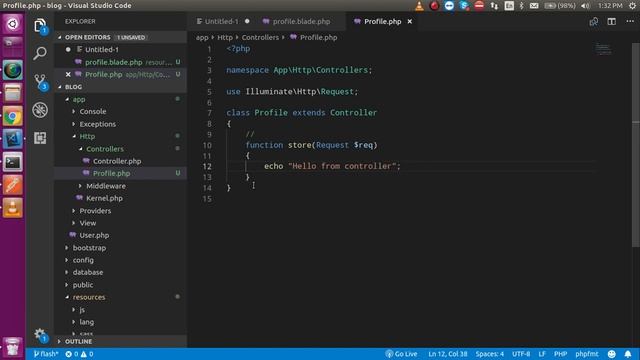Expand the OUTLINE panel
Viewport: 640px width, 360px height.
pyautogui.click(x=120, y=341)
